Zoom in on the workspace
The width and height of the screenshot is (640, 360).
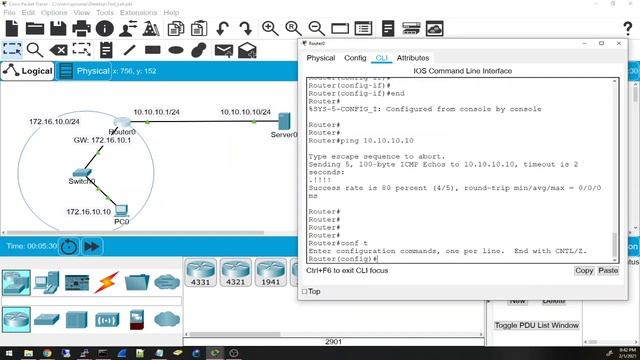[270, 29]
